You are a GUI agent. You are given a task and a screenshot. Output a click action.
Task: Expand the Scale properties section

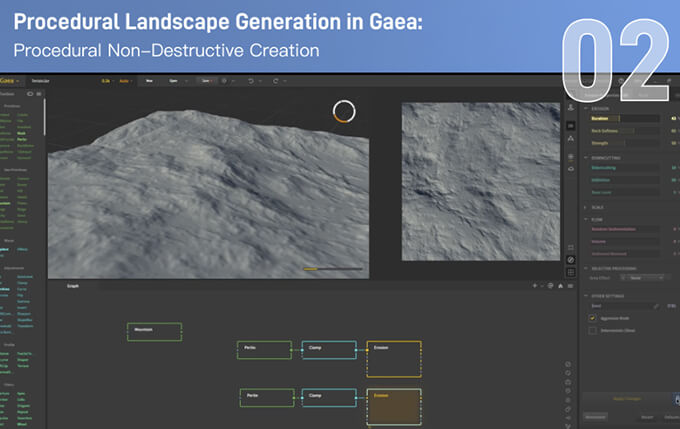point(586,207)
